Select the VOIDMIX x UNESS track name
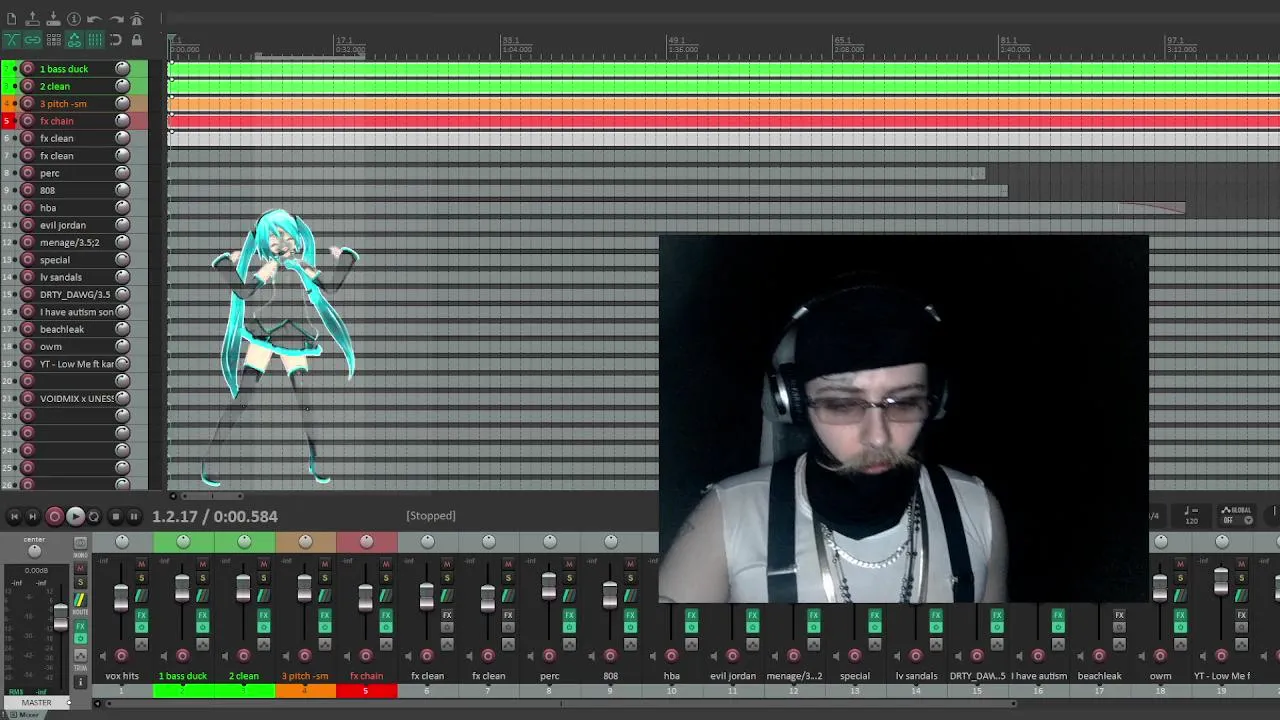The width and height of the screenshot is (1280, 720). point(77,398)
